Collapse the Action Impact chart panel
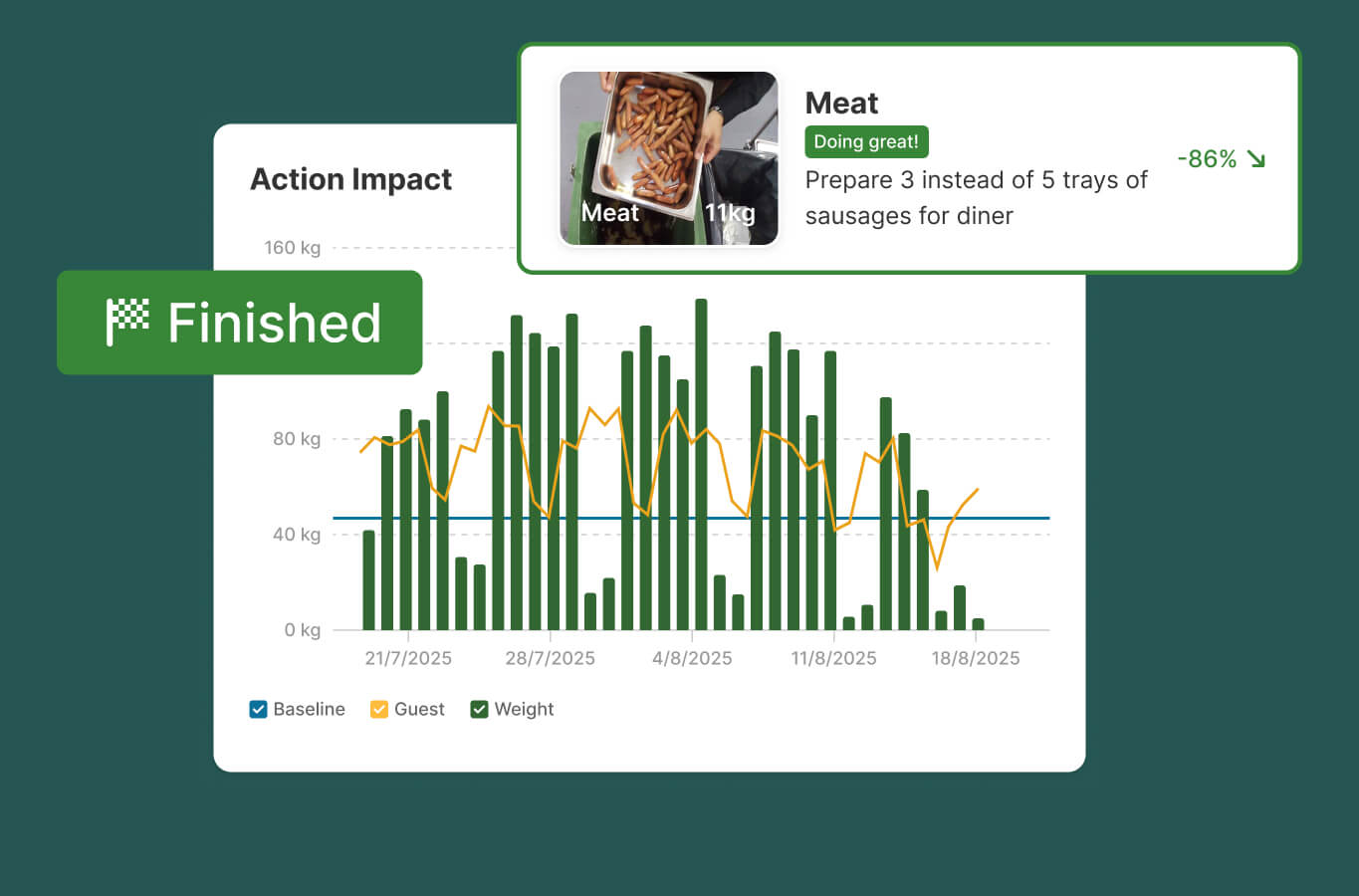1359x896 pixels. click(351, 179)
